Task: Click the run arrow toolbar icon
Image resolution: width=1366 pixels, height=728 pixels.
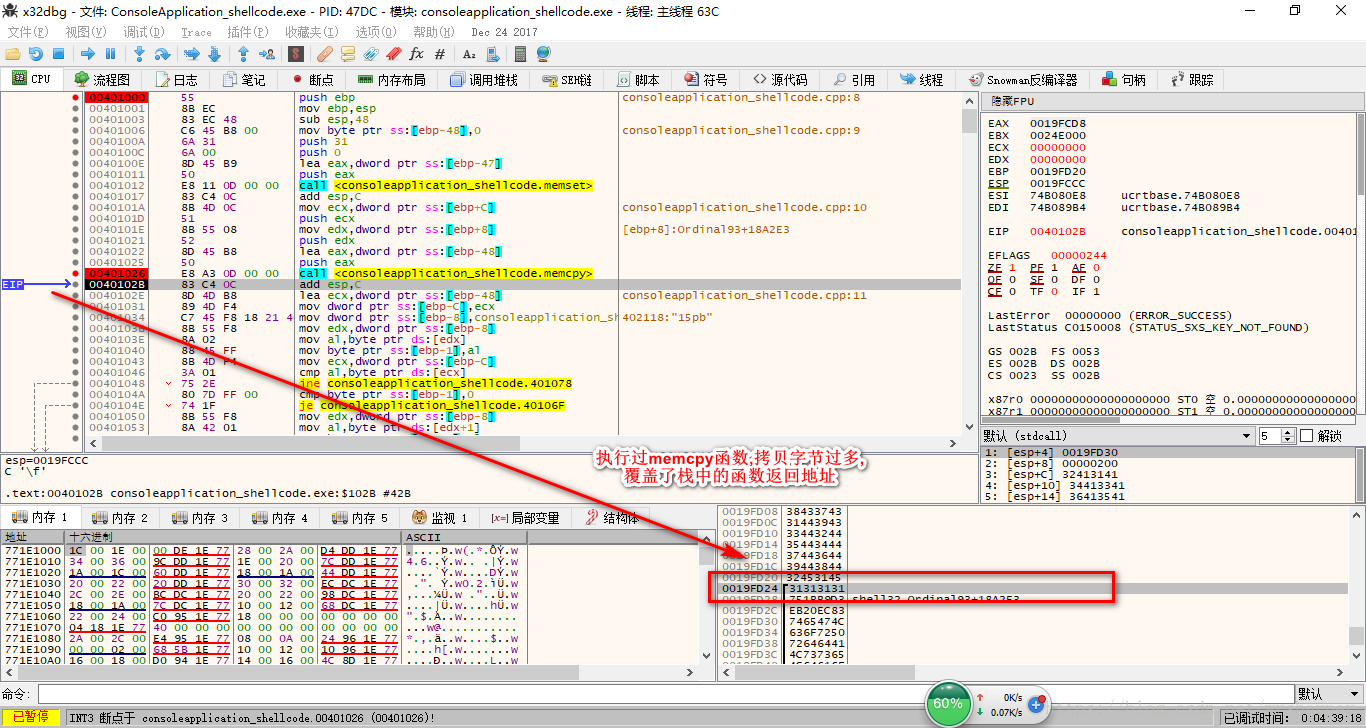Action: coord(88,54)
